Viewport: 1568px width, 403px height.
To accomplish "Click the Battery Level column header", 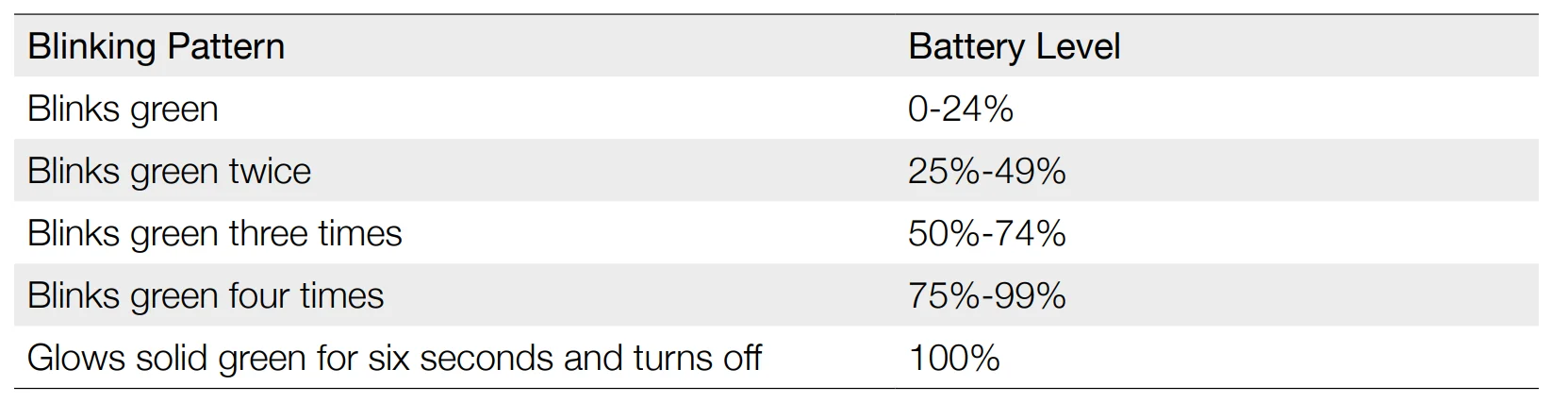I will click(x=1014, y=47).
